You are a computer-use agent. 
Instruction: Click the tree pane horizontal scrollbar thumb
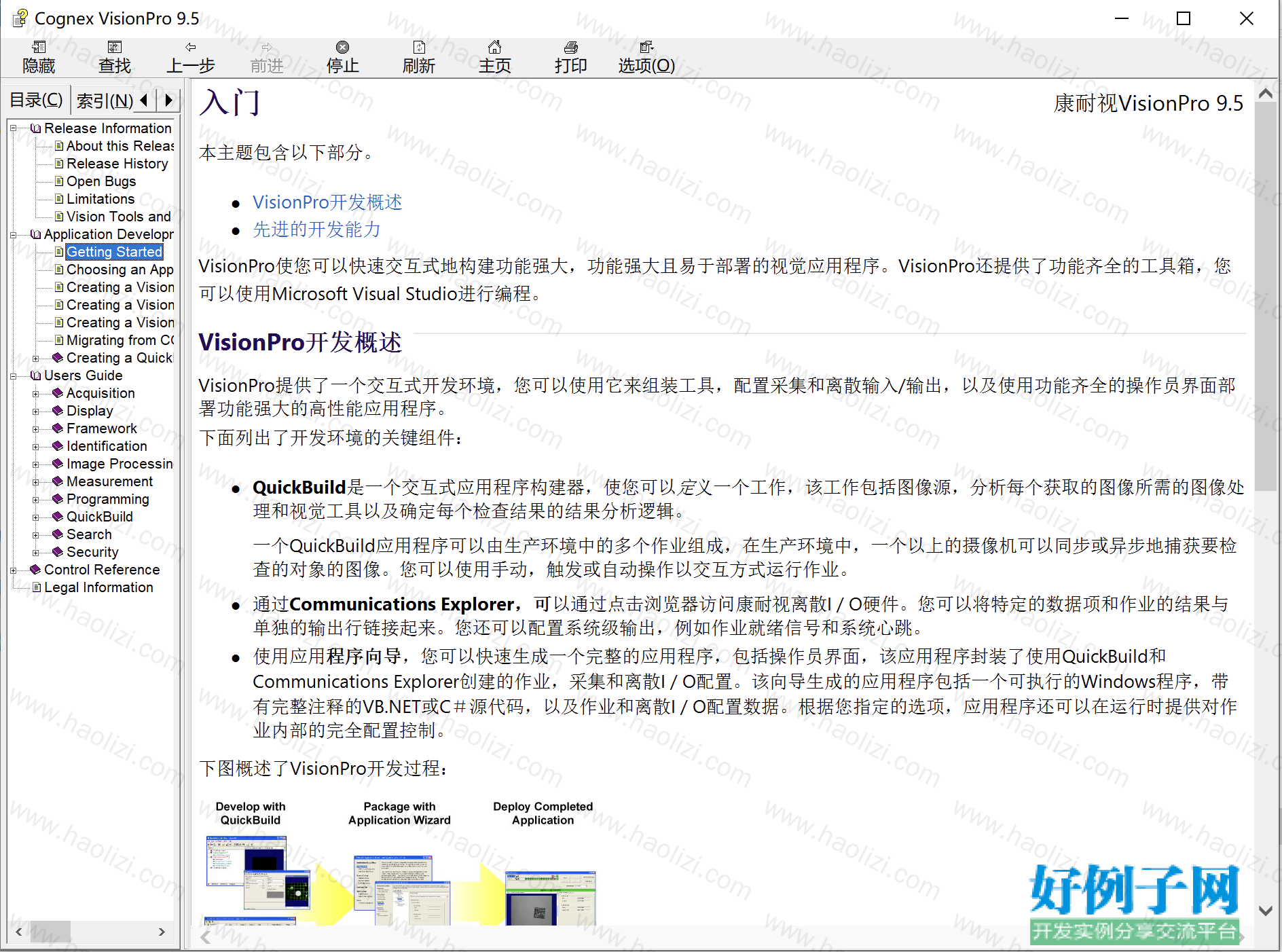click(50, 932)
